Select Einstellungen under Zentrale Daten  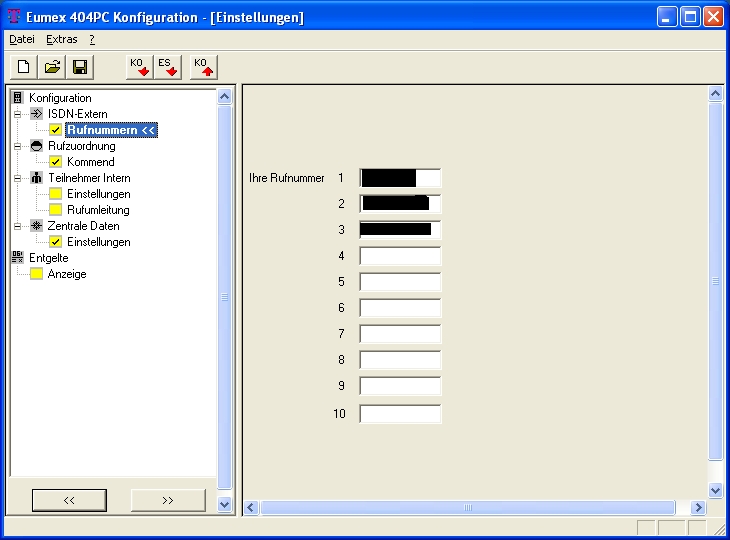point(99,242)
